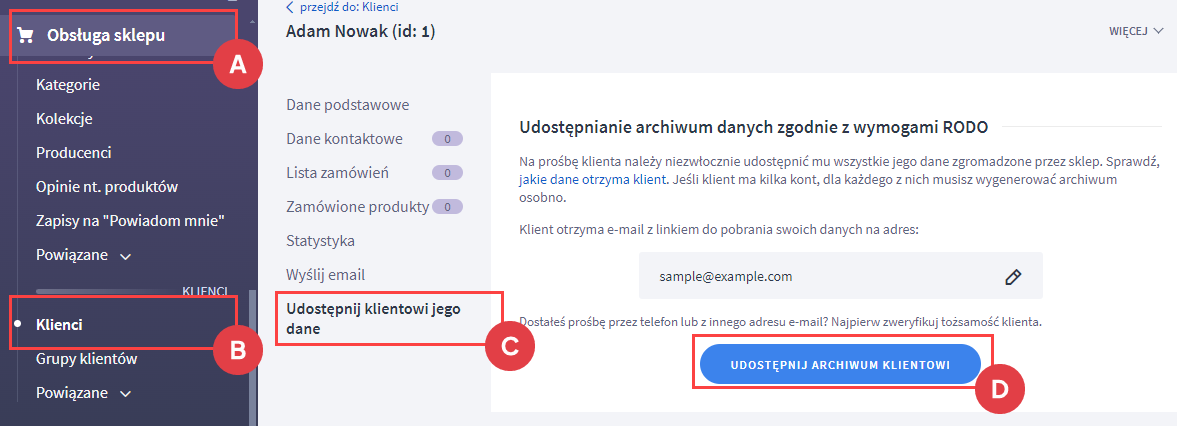
Task: Select Kolekcje in sidebar menu
Action: tap(64, 119)
